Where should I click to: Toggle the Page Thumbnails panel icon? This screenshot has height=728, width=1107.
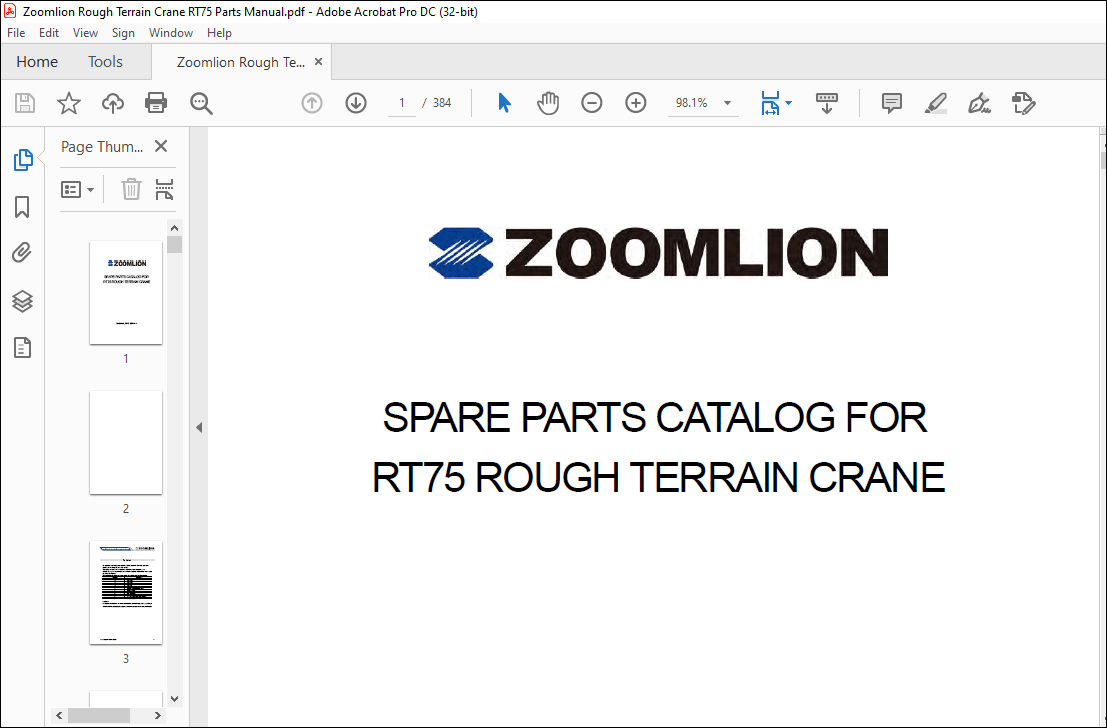point(22,160)
